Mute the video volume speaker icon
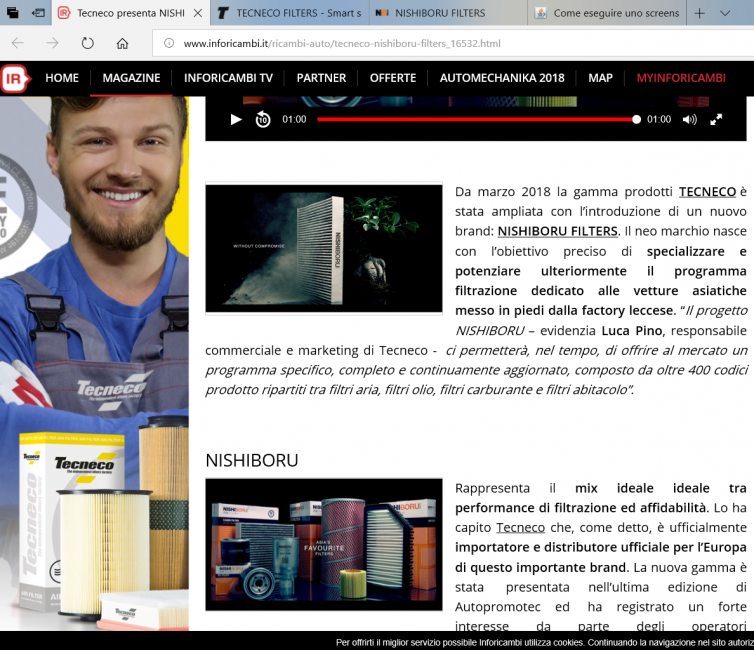The width and height of the screenshot is (754, 650). 689,119
